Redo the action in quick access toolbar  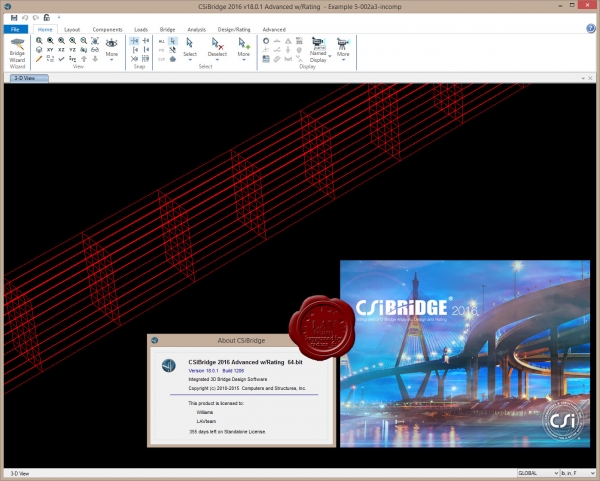[36, 18]
